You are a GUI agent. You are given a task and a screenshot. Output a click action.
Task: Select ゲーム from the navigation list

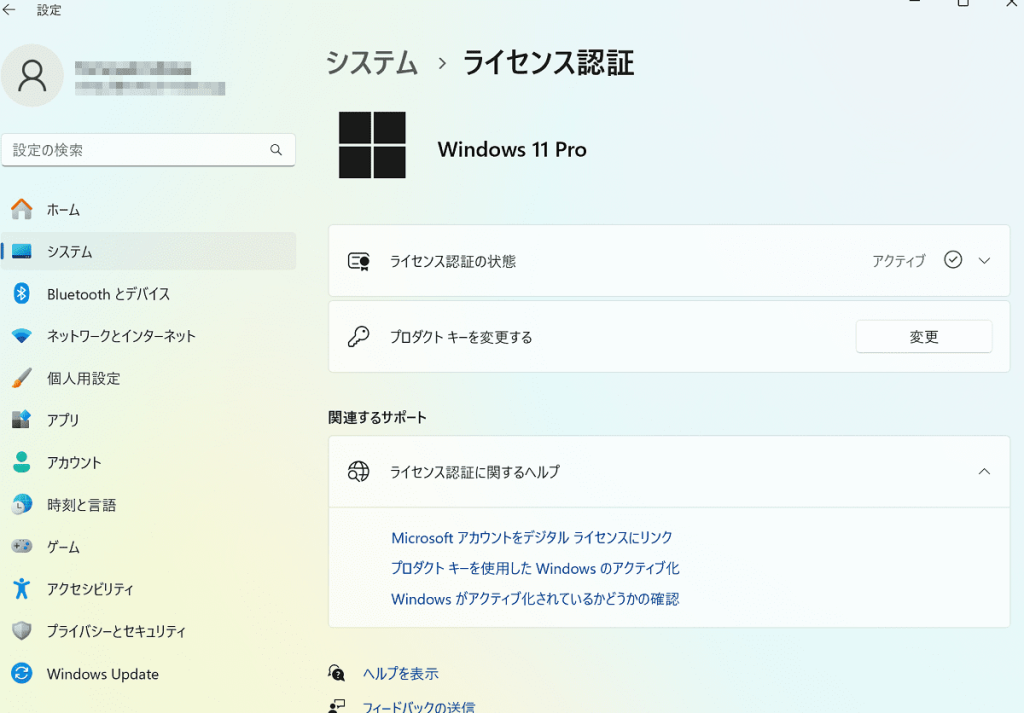coord(23,546)
